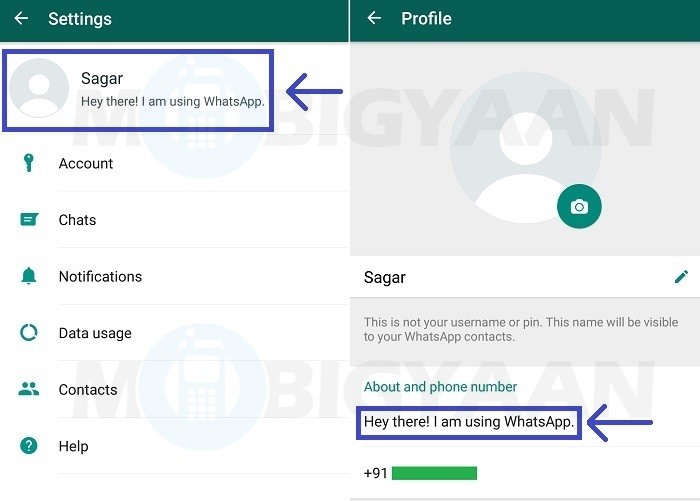This screenshot has width=700, height=501.
Task: Open the Data usage settings entry
Action: [x=174, y=333]
